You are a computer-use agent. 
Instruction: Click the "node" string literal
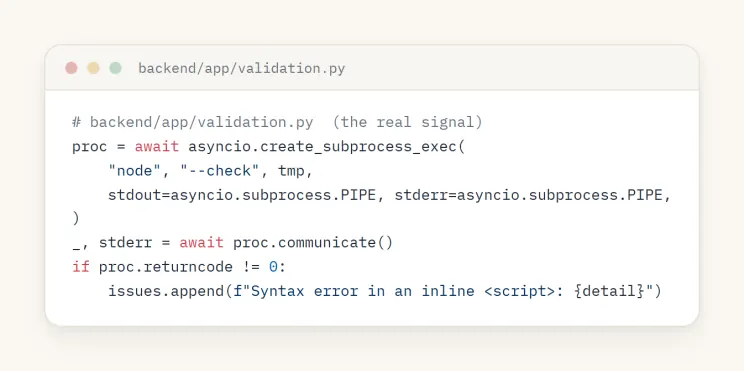click(x=135, y=171)
